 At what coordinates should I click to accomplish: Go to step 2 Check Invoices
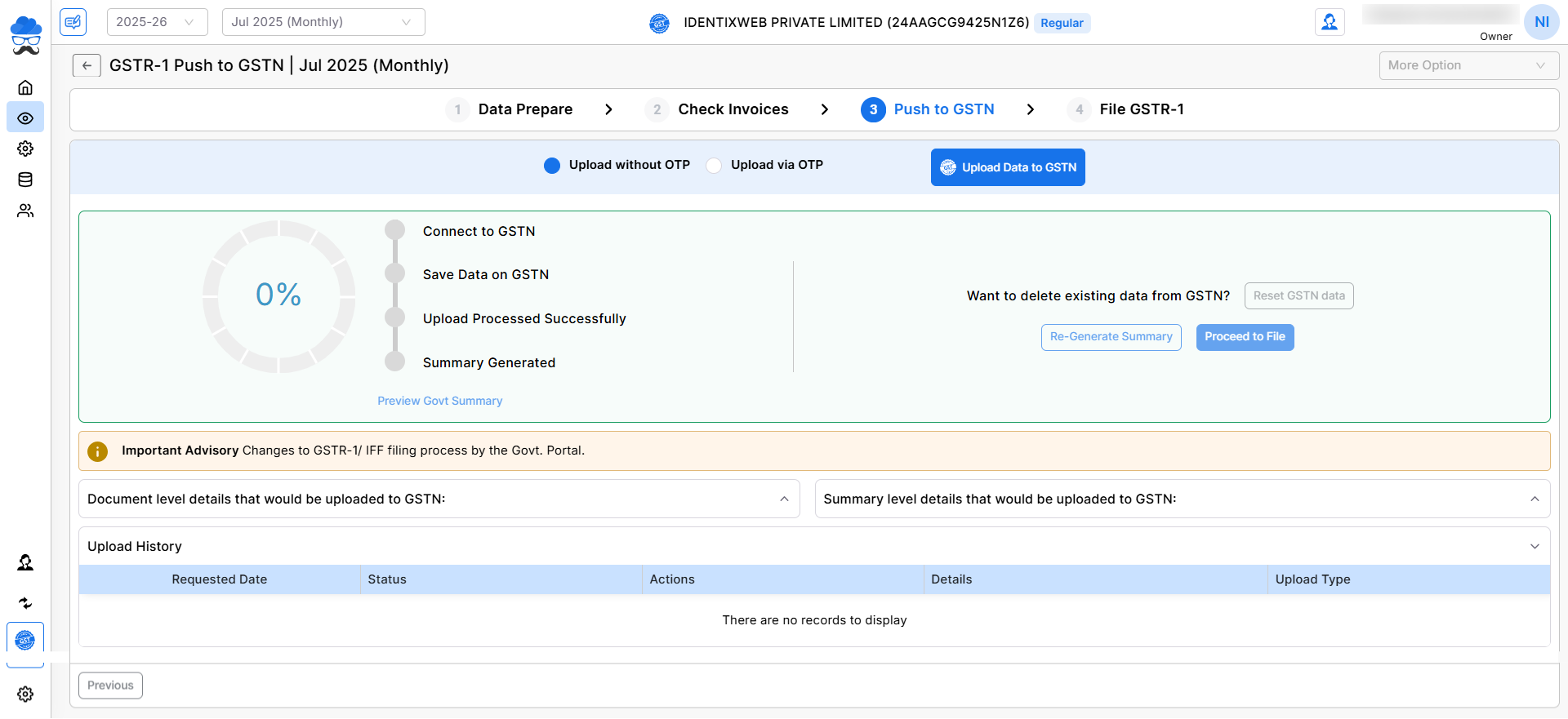click(717, 109)
